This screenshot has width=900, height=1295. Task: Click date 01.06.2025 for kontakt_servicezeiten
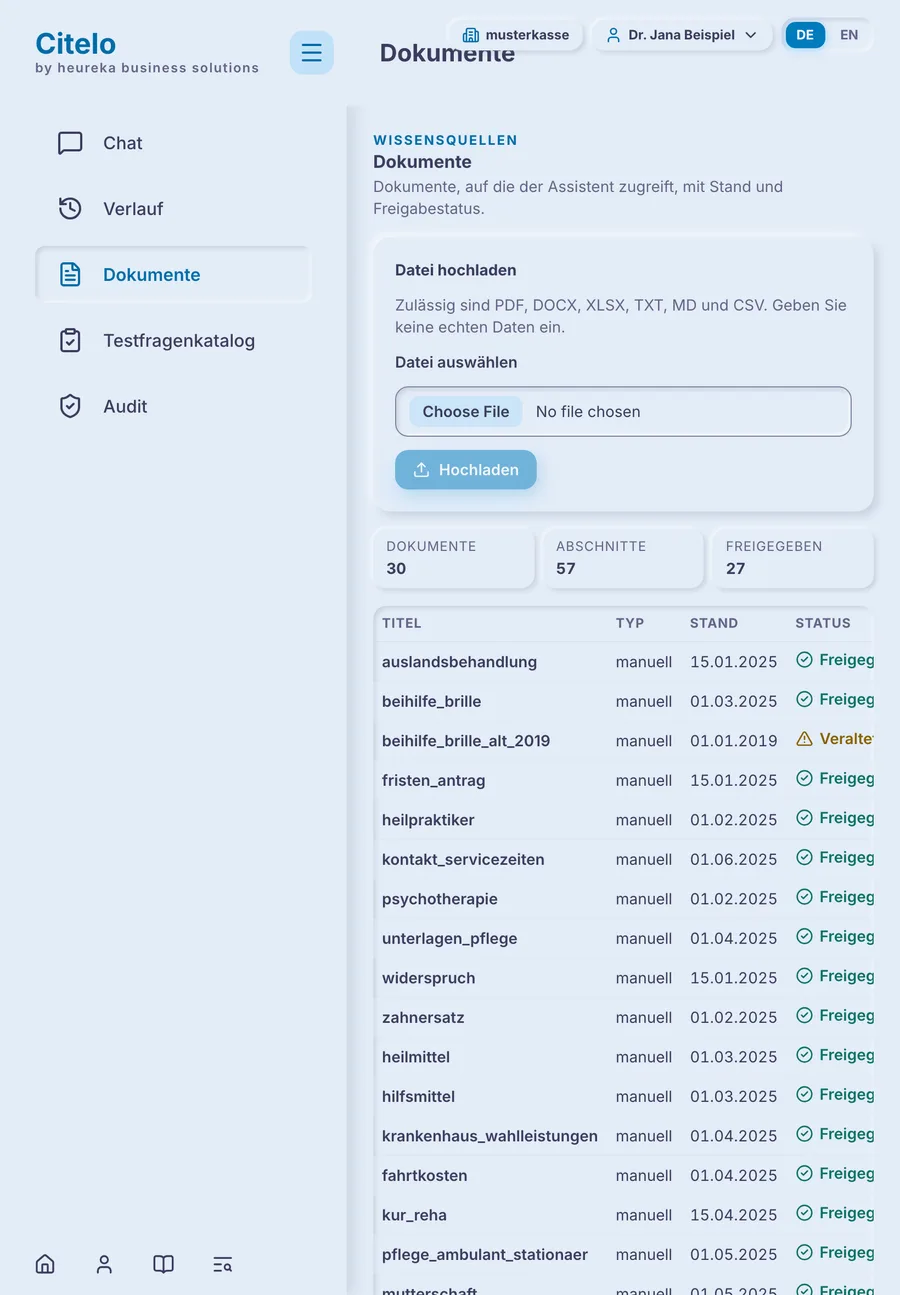pyautogui.click(x=734, y=860)
